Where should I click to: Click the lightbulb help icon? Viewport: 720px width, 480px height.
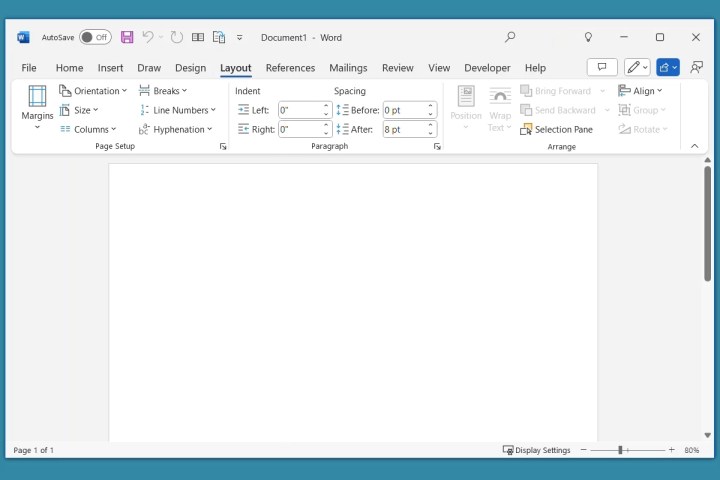[x=588, y=37]
